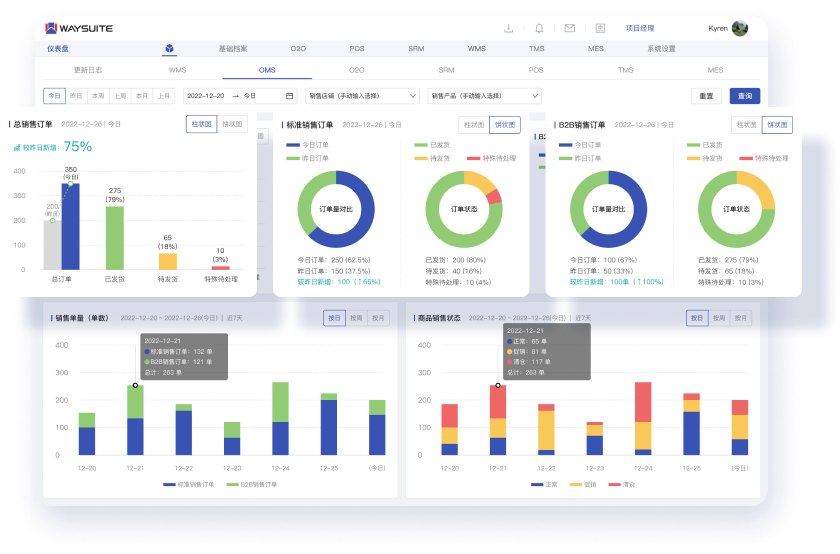Screen dimensions: 840x554
Task: Open the mail envelope icon
Action: point(569,29)
